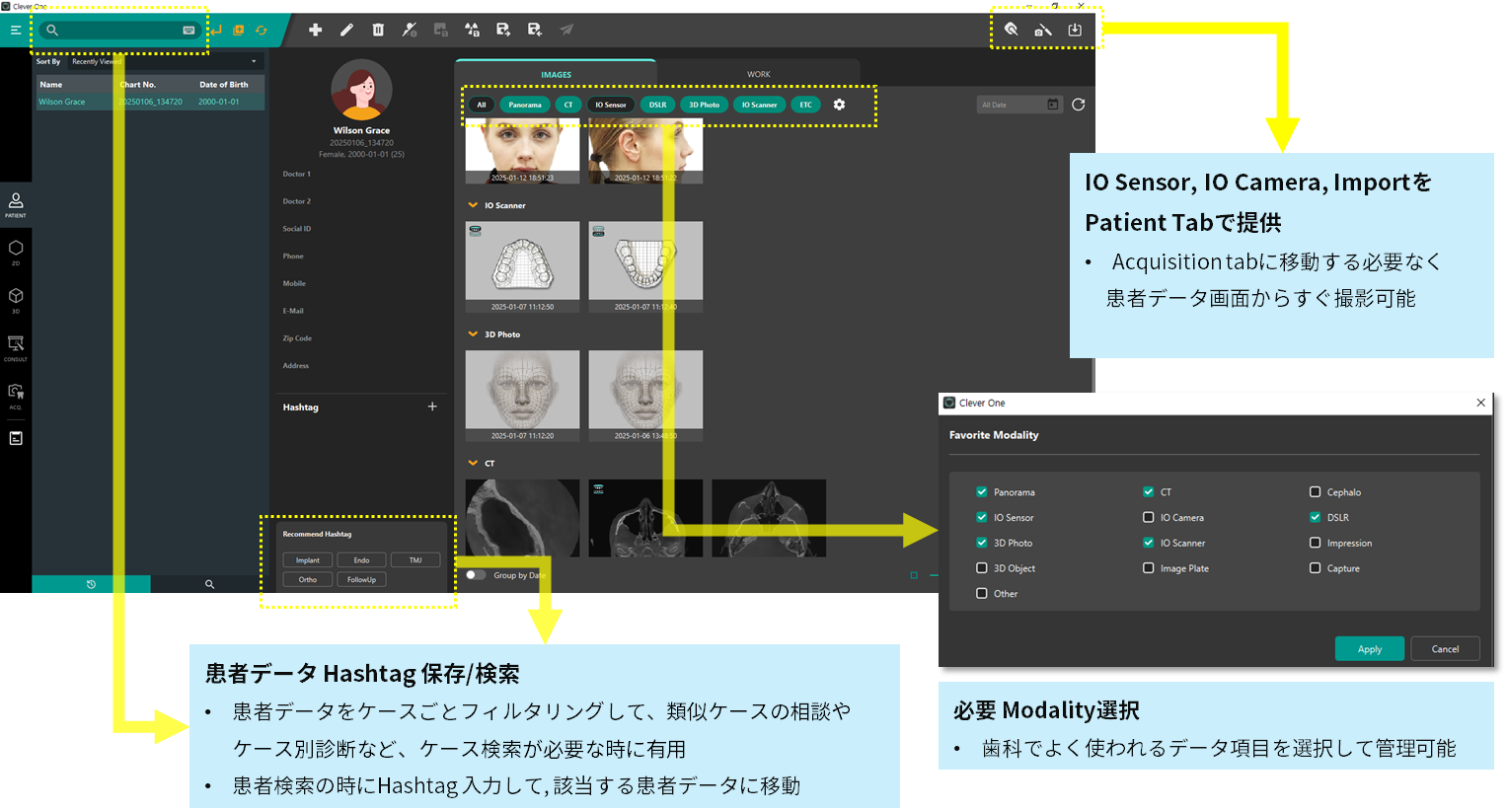Click the refresh icon beside All Date

click(1078, 105)
